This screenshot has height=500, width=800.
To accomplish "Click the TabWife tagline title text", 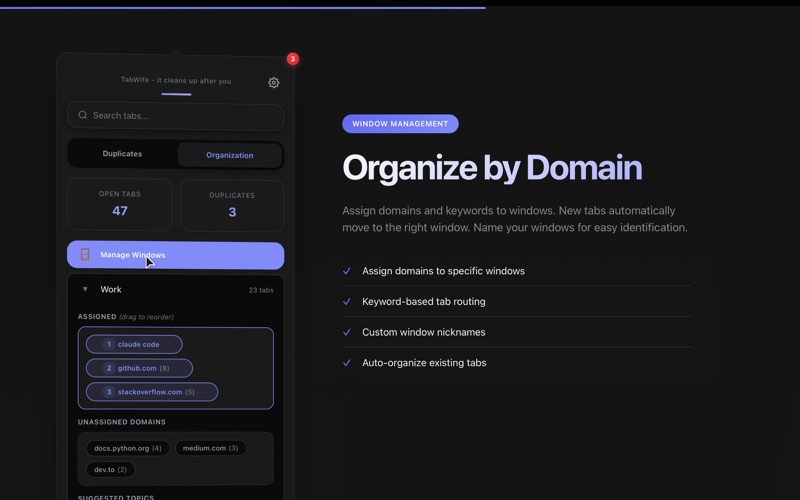I will tap(176, 80).
